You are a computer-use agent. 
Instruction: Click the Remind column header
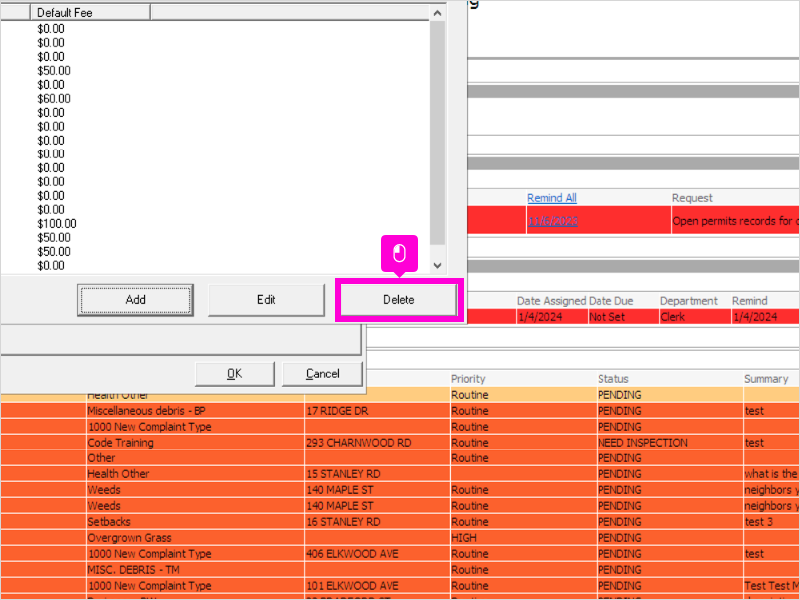click(x=749, y=301)
